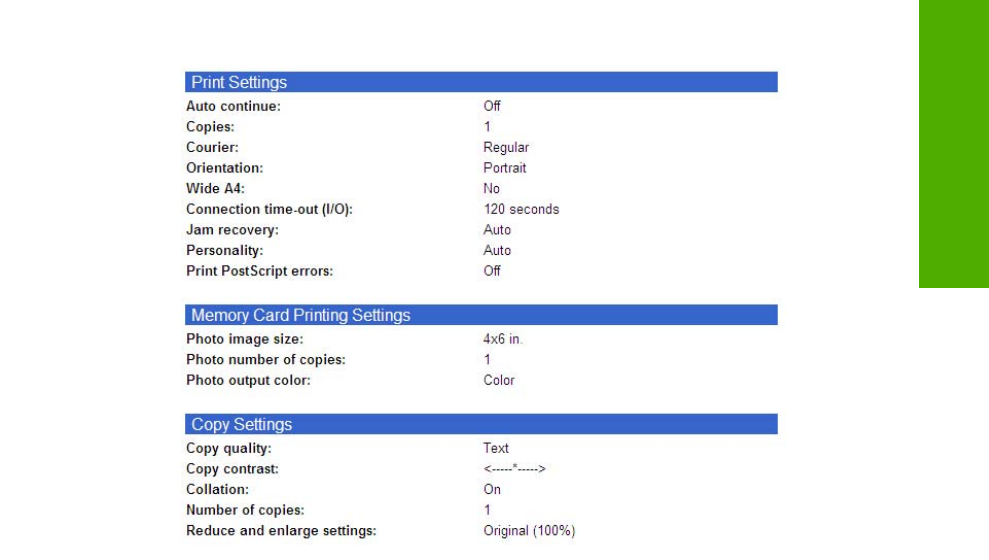Click the green side tab block
The height and width of the screenshot is (560, 989).
coord(953,144)
